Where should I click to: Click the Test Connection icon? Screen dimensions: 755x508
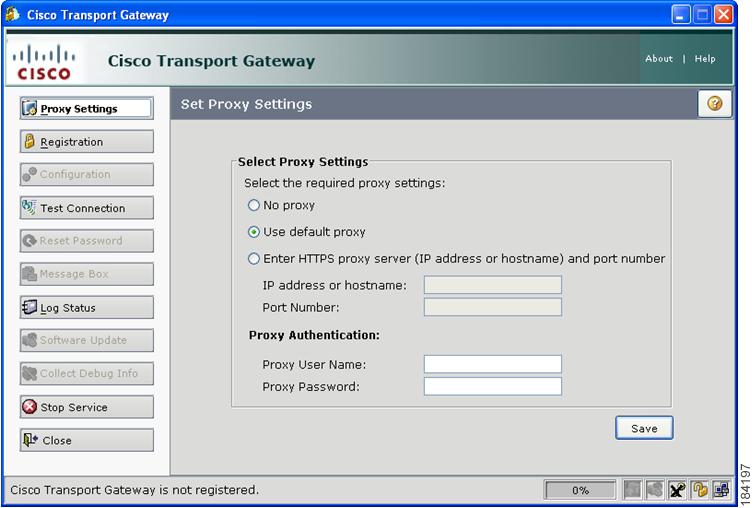tap(30, 208)
